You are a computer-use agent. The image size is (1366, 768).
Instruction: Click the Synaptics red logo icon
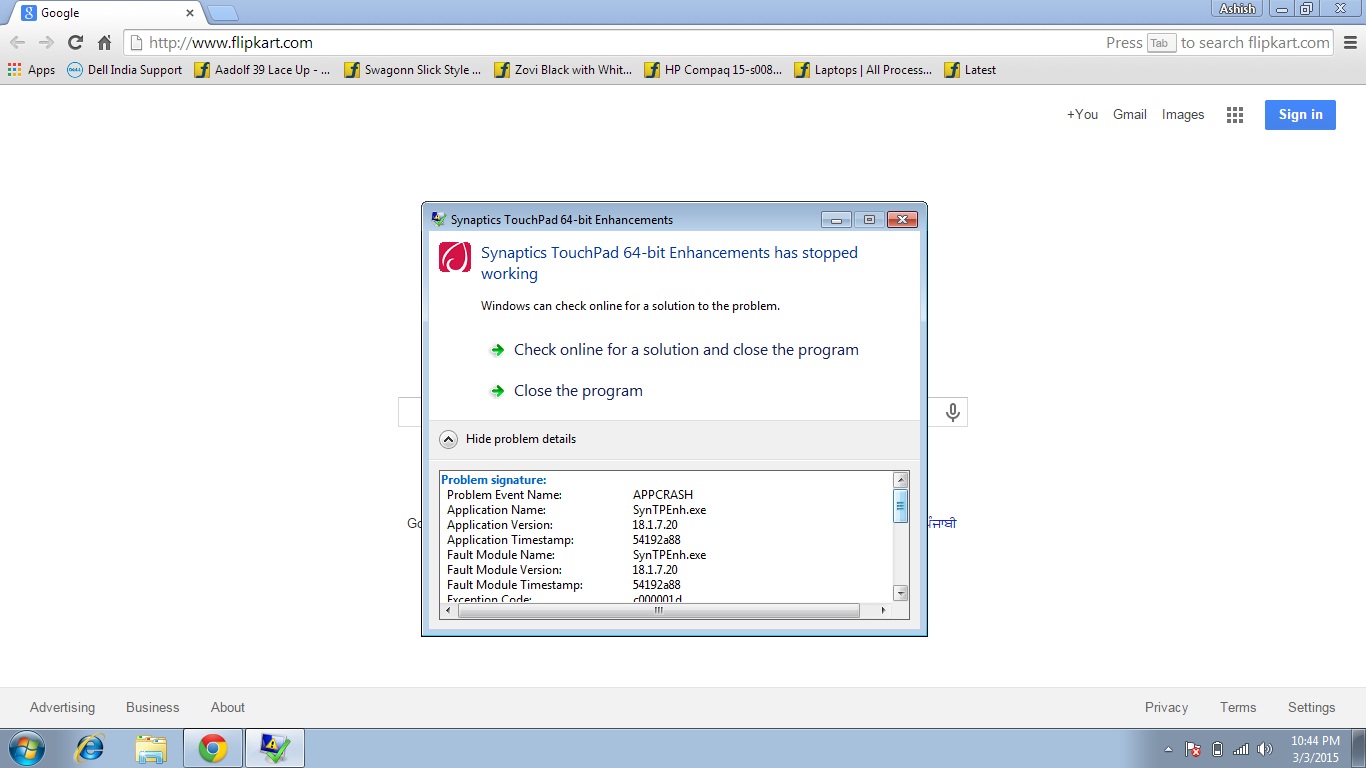point(455,257)
